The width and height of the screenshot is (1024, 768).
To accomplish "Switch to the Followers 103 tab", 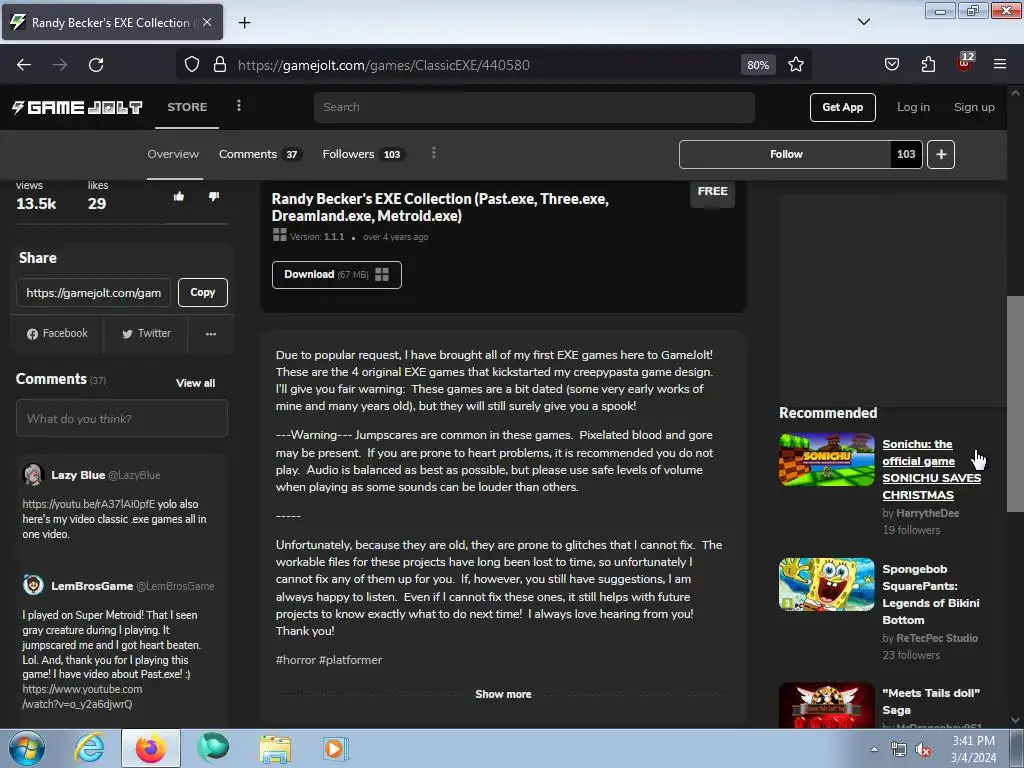I will (x=363, y=154).
